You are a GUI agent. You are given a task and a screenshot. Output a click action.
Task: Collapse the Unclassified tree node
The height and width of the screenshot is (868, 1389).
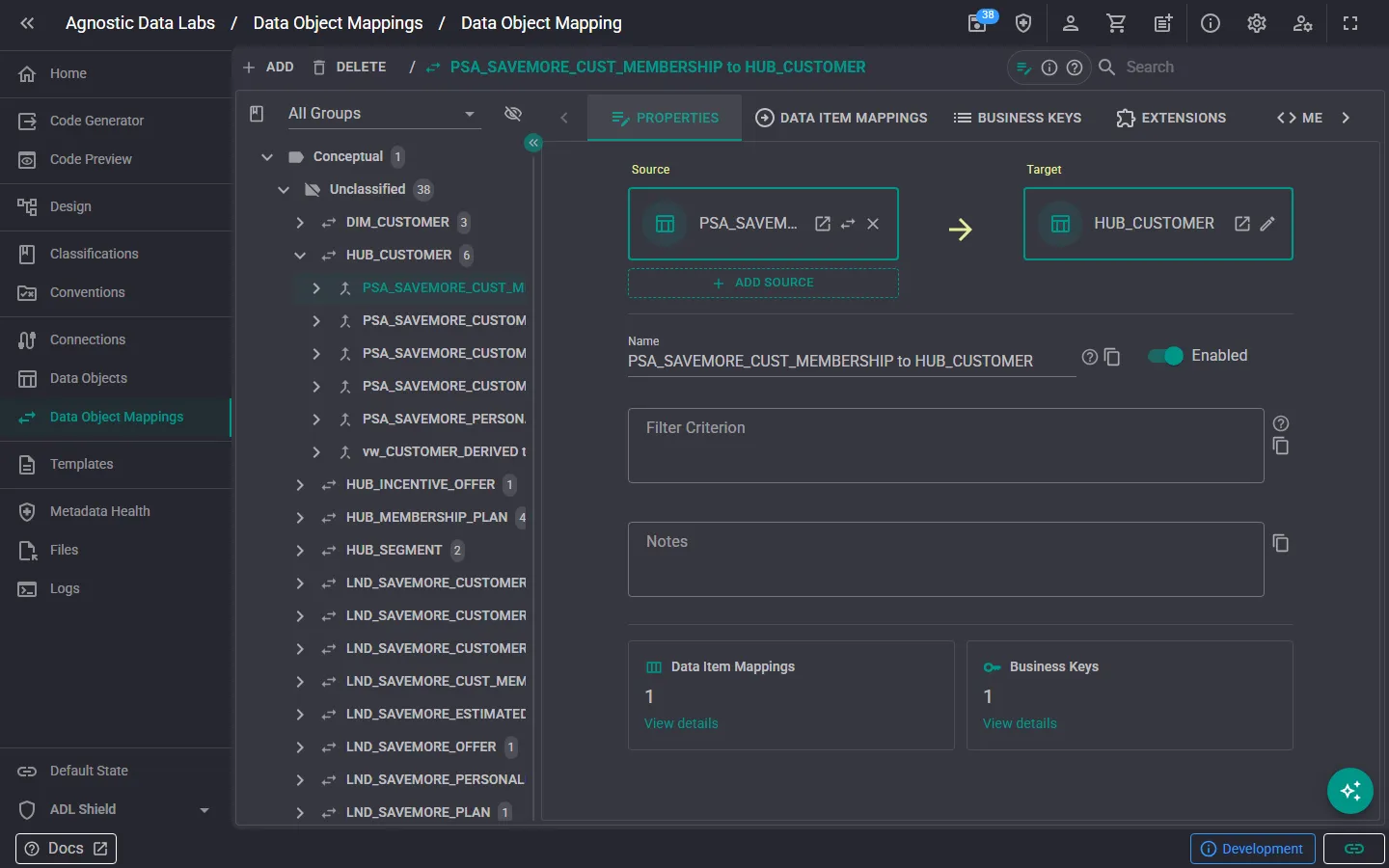(x=284, y=189)
